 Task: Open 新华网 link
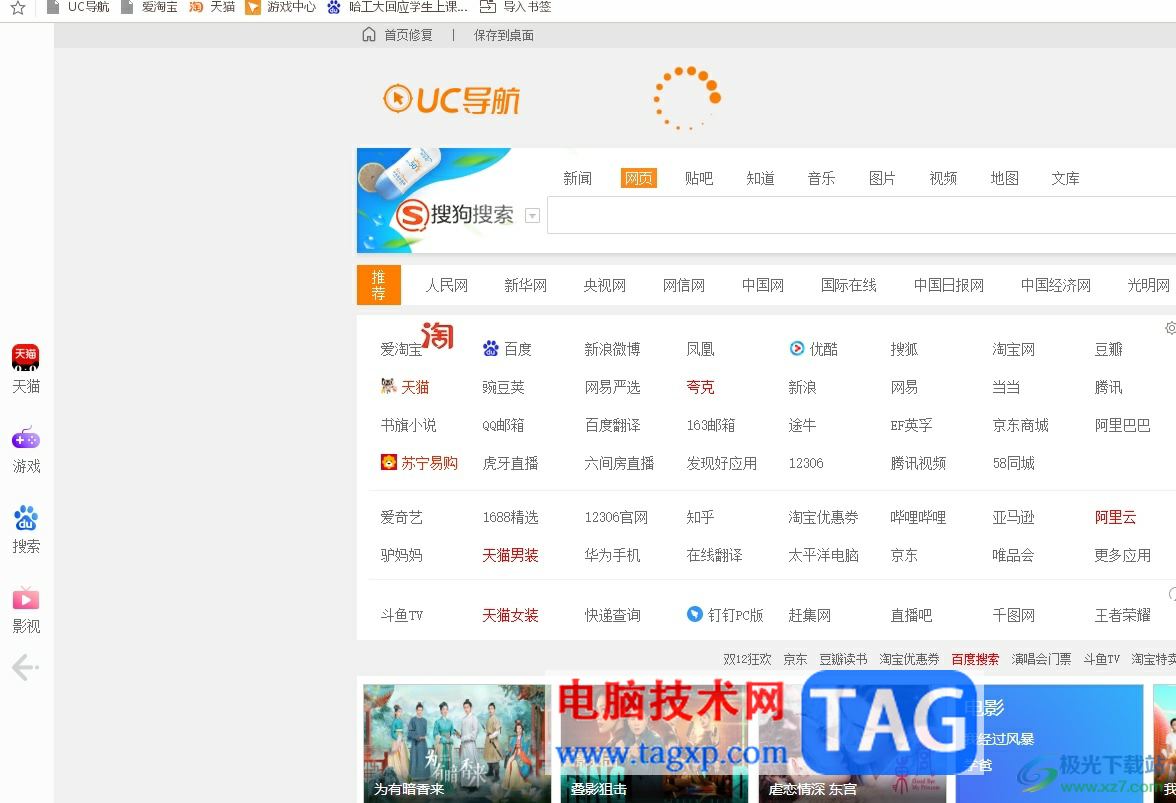coord(526,286)
